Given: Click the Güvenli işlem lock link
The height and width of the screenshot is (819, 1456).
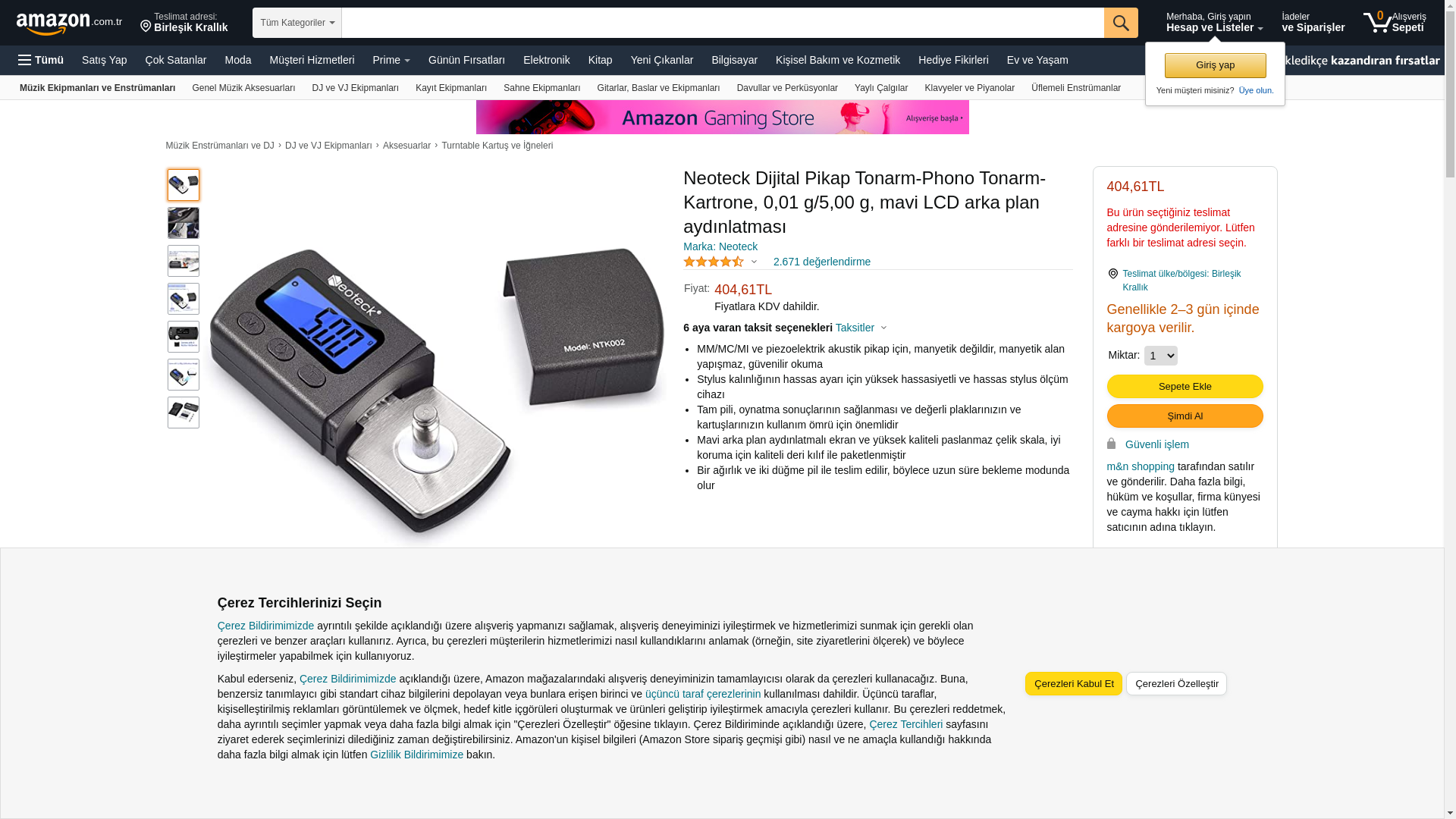Looking at the screenshot, I should [x=1156, y=444].
